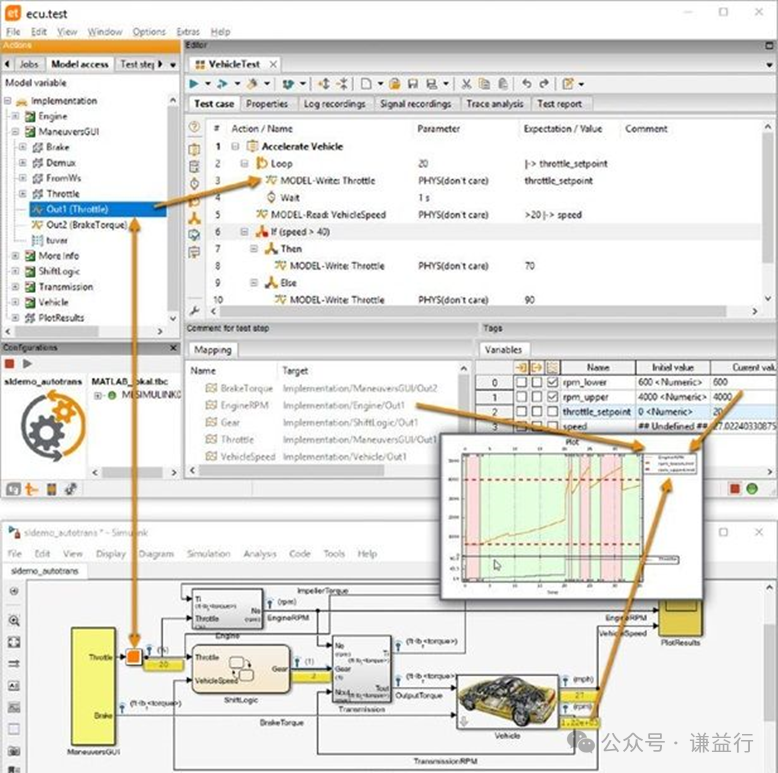Collapse the If (speed > 40) step
Screen dimensions: 778x773
pyautogui.click(x=244, y=232)
